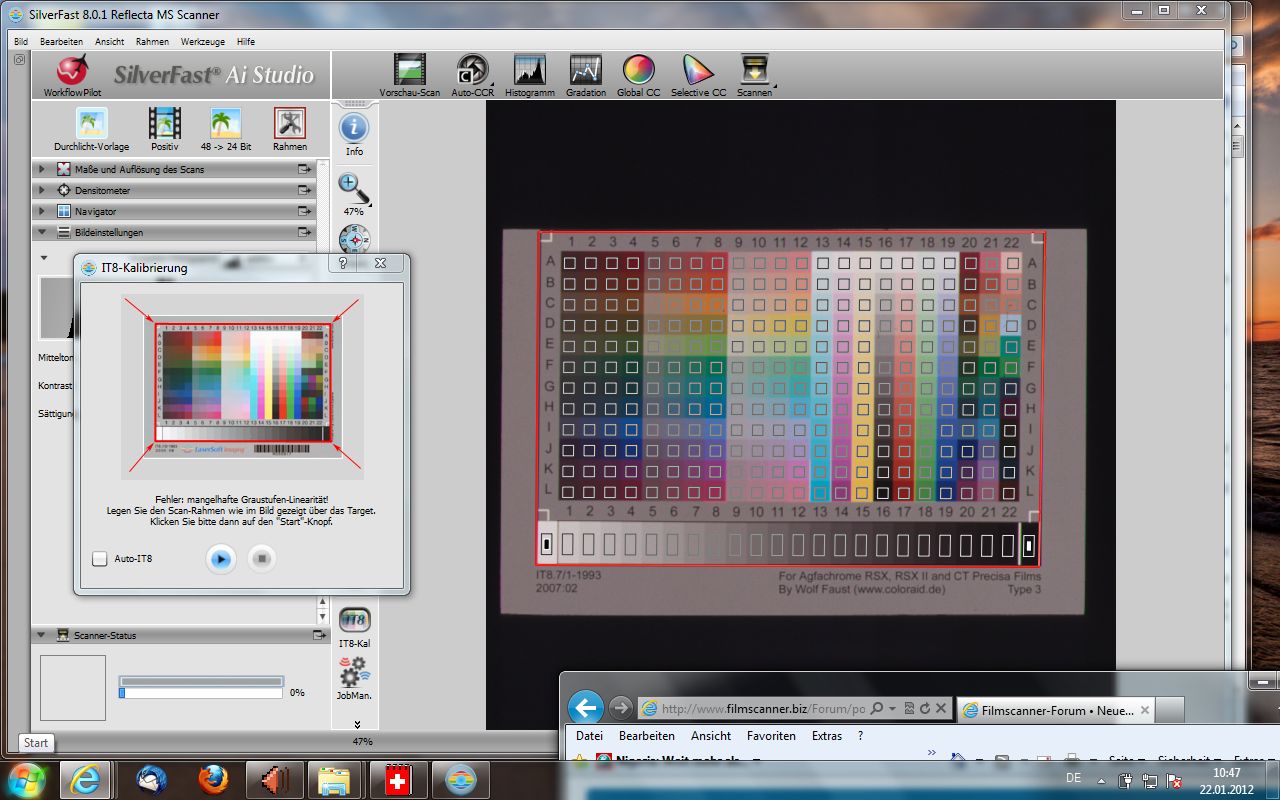This screenshot has height=800, width=1280.
Task: Open the Gradation curves tool
Action: click(x=586, y=70)
